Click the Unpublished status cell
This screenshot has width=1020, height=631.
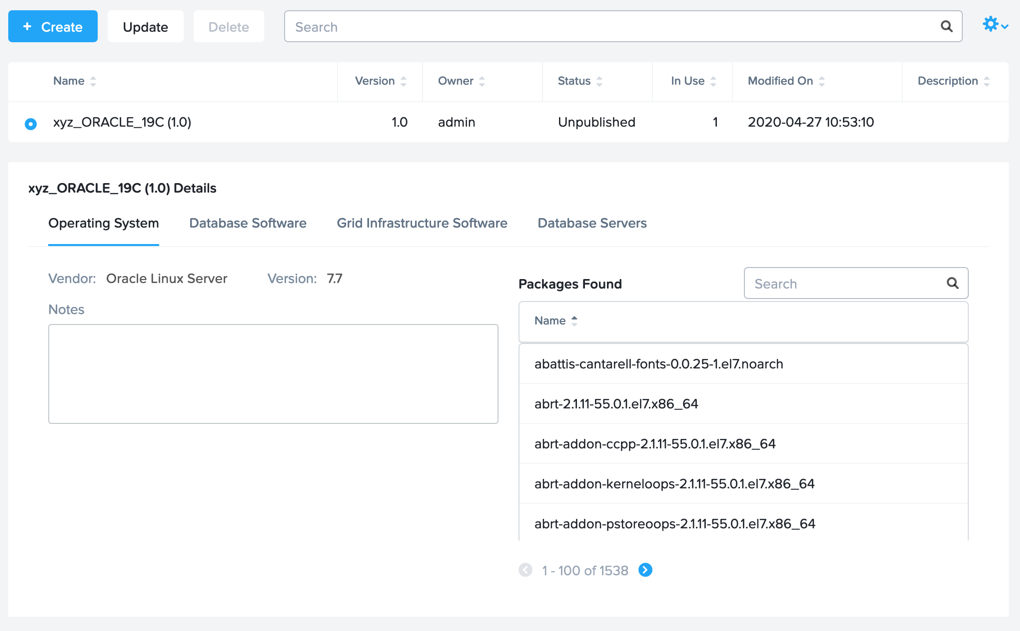tap(597, 122)
